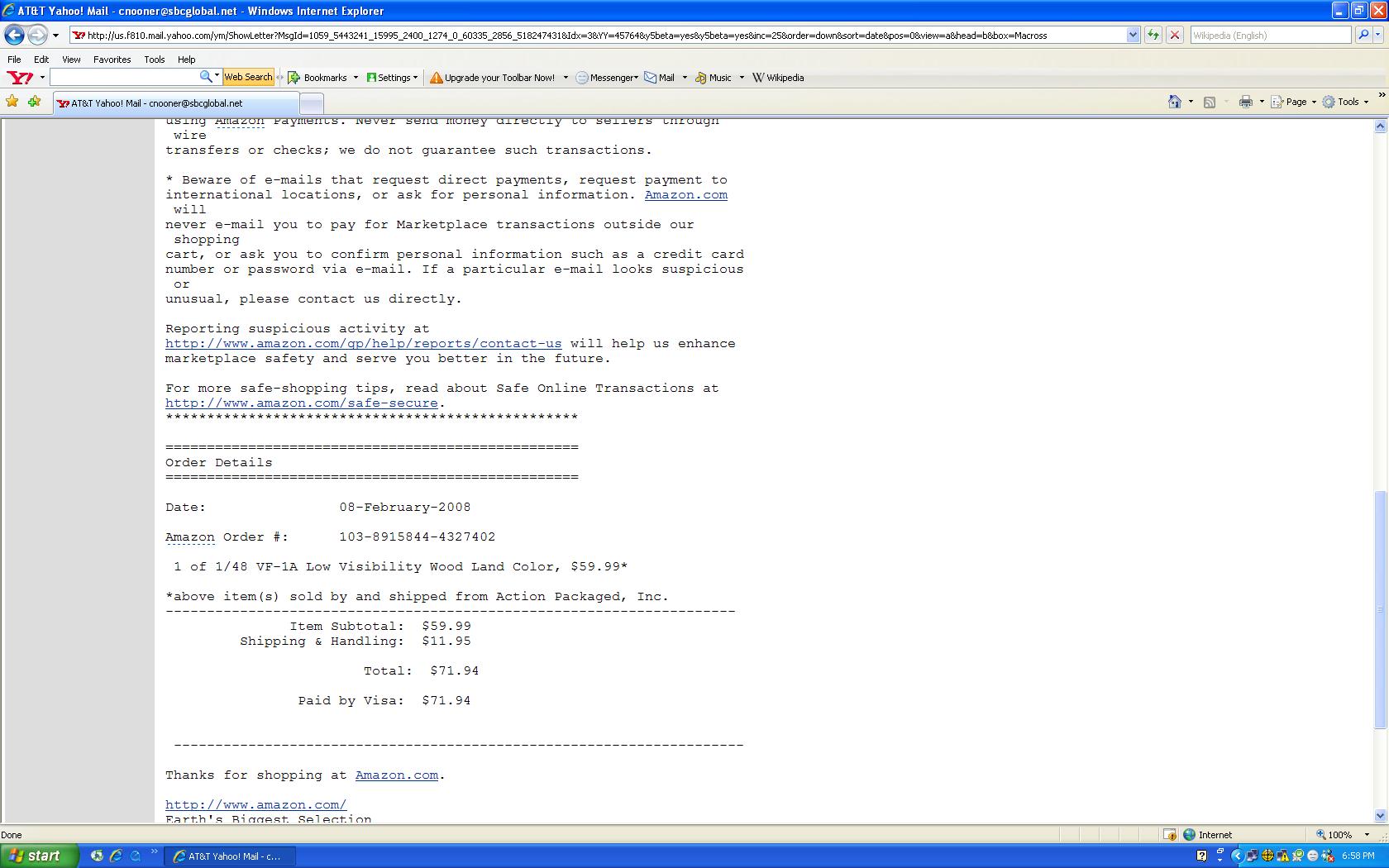1389x868 pixels.
Task: Show more command bar items chevron
Action: [x=1381, y=96]
